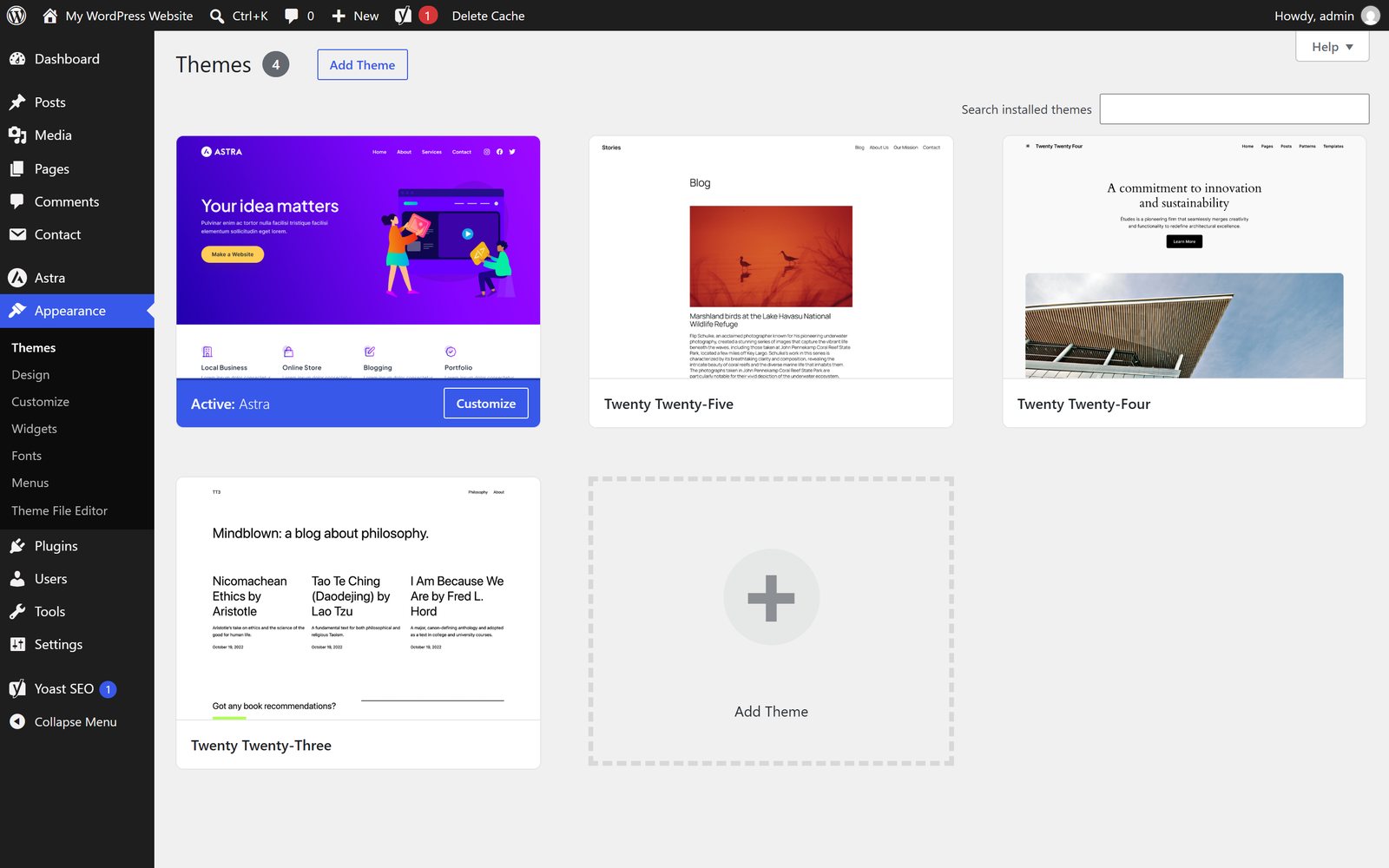Click the admin avatar icon

coord(1371,16)
